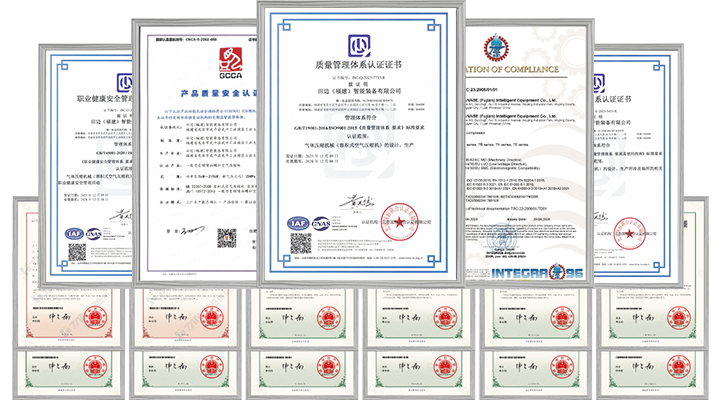The width and height of the screenshot is (721, 406).
Task: Click the signature on the GCCA certificate
Action: [x=192, y=230]
